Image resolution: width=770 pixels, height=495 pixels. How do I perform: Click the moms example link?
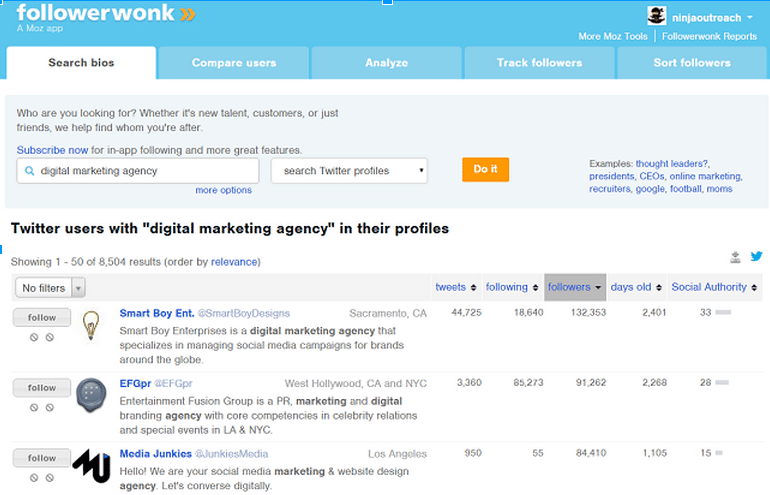pos(719,189)
